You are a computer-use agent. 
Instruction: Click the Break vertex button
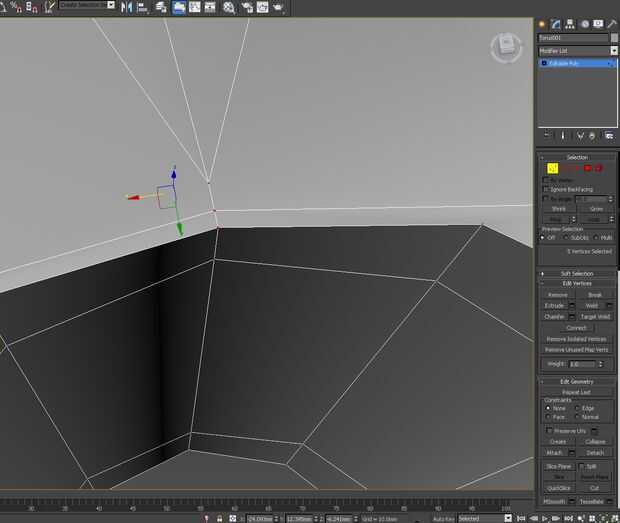tap(595, 295)
